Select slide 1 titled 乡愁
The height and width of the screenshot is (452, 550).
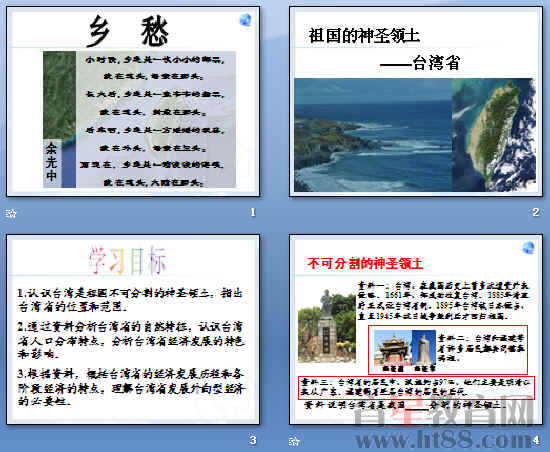[x=133, y=101]
